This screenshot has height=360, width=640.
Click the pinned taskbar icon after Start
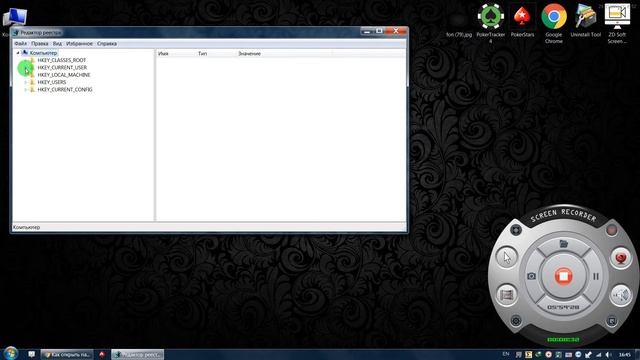coord(31,354)
